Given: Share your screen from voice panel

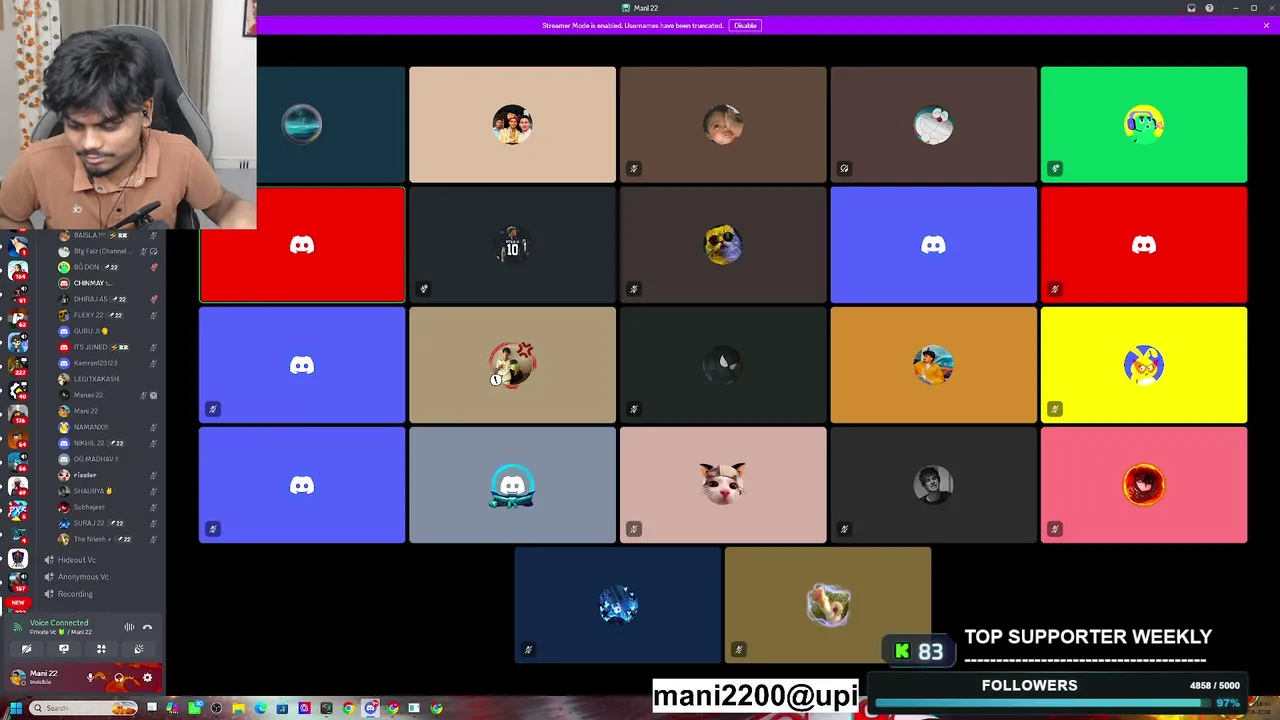Looking at the screenshot, I should click(x=64, y=649).
